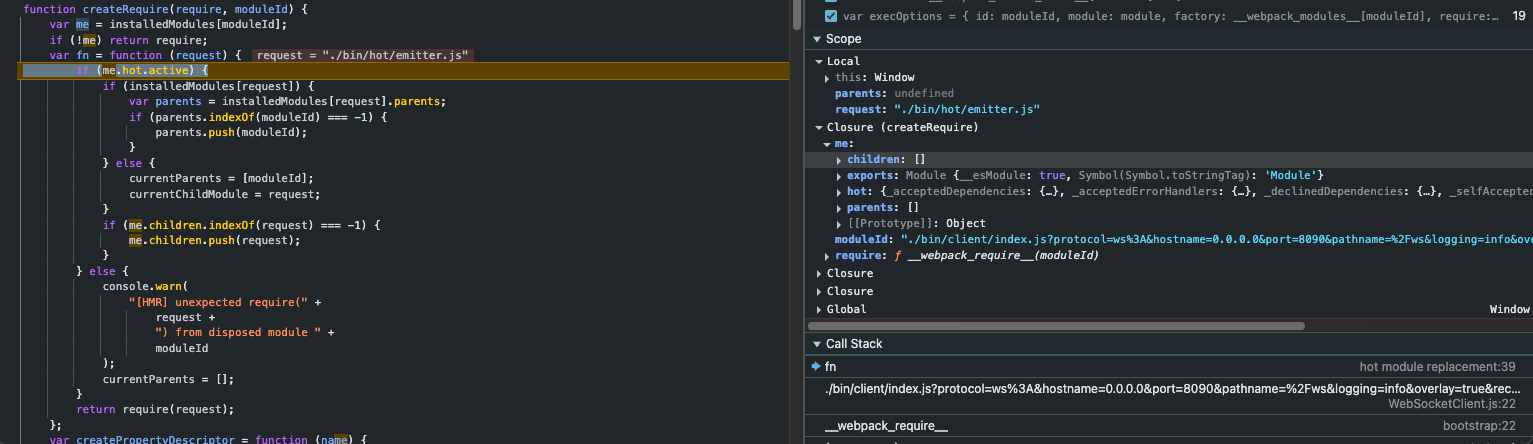This screenshot has width=1533, height=444.
Task: Select the __webpack_require__ call stack frame
Action: (886, 427)
